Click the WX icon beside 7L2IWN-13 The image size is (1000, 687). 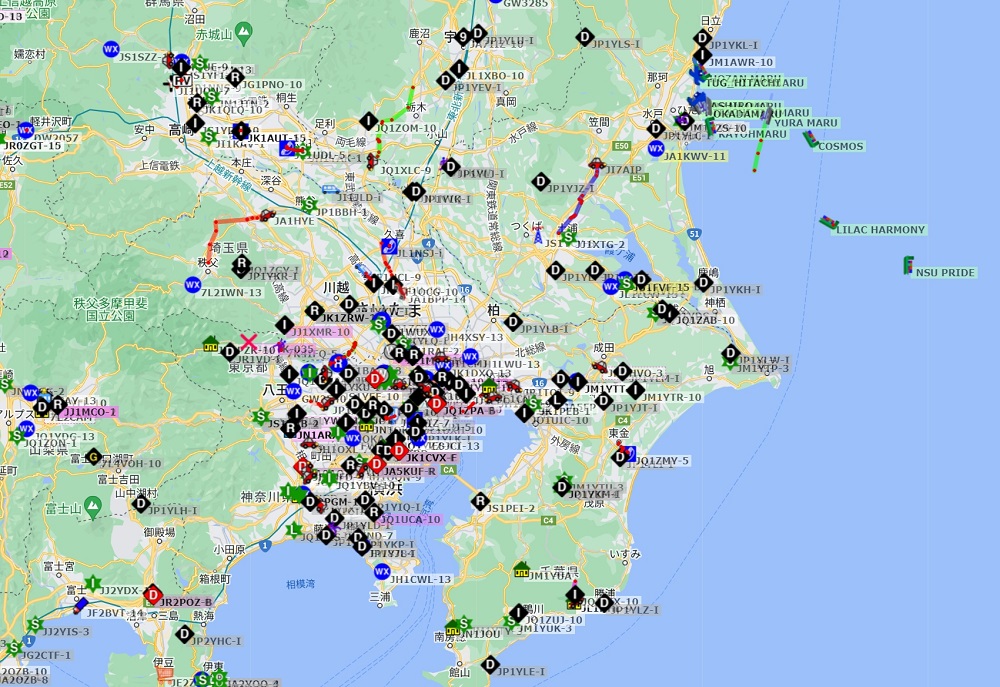[x=193, y=284]
